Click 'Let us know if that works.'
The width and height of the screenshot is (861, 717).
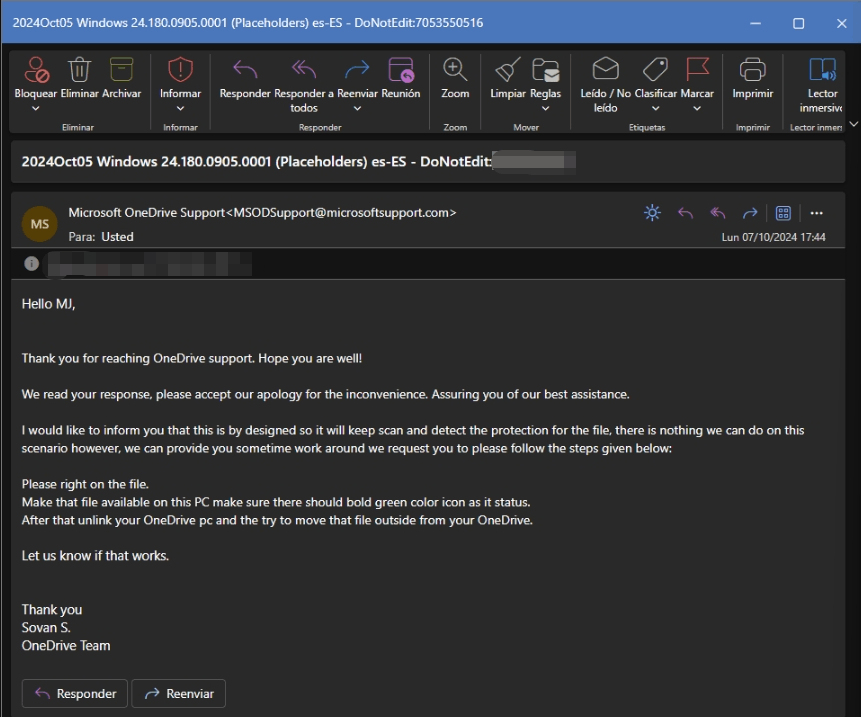95,556
